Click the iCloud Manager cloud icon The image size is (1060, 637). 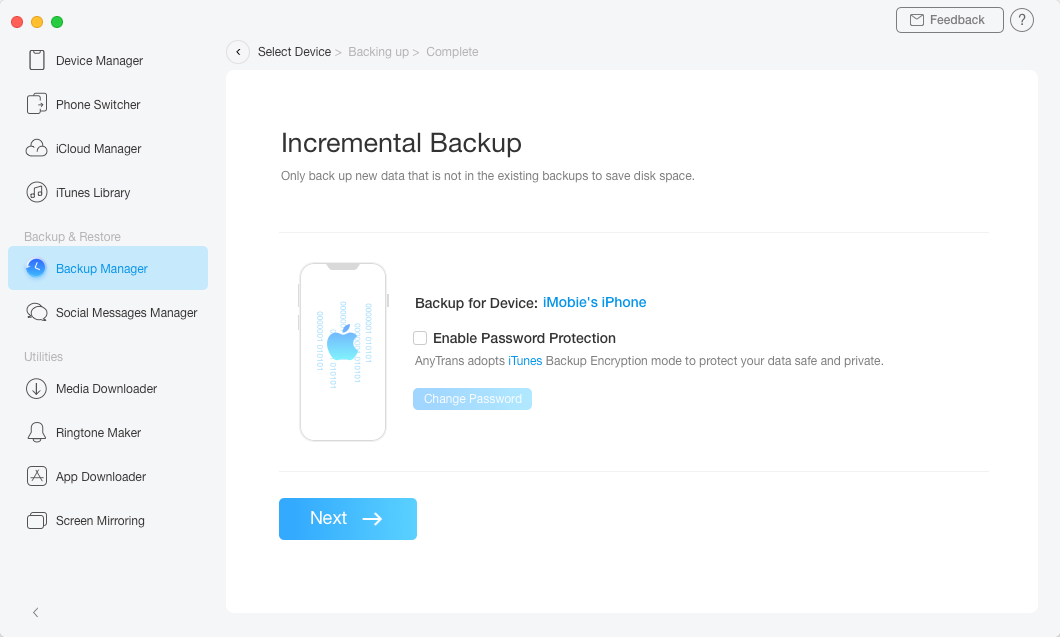point(37,149)
